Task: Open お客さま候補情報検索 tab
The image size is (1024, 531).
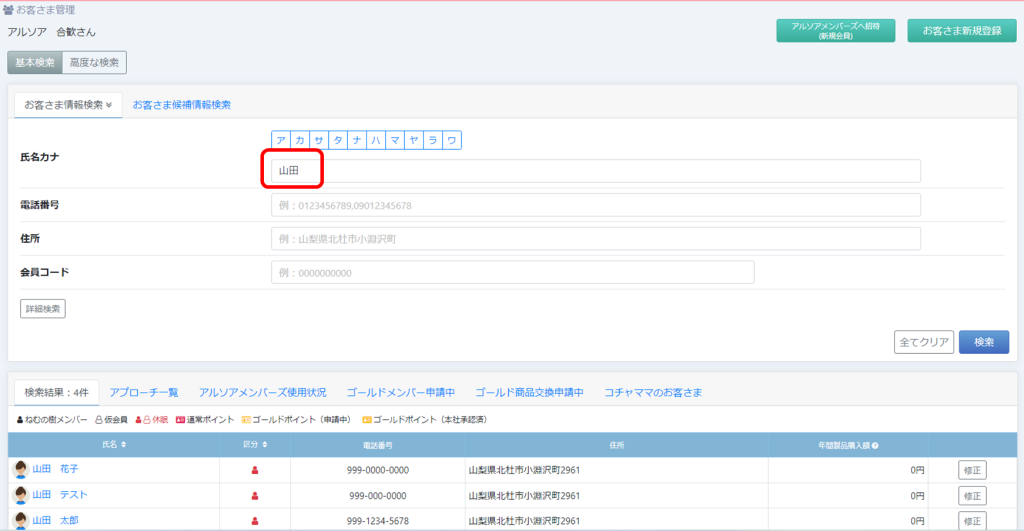Action: point(182,104)
